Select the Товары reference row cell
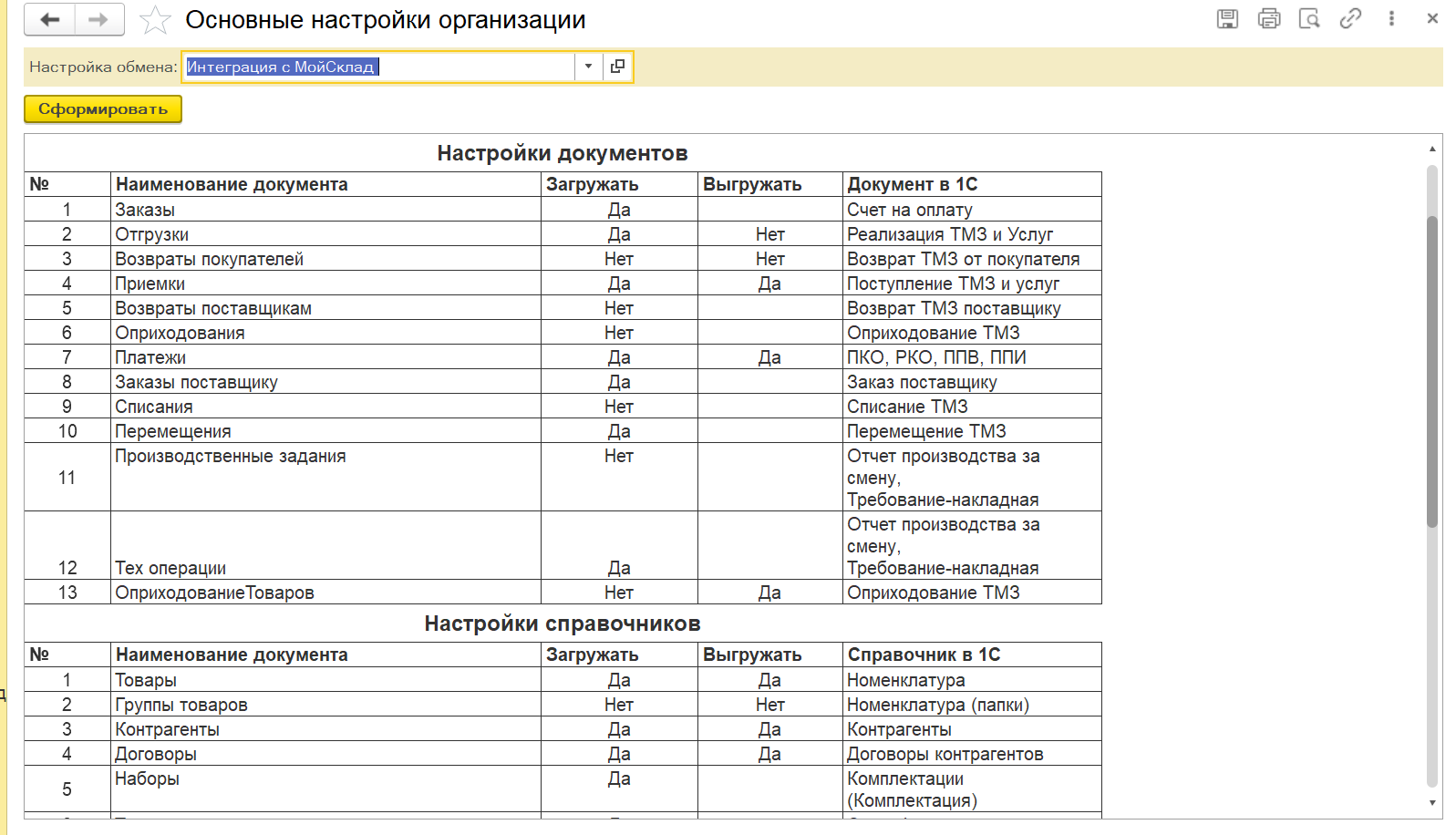 [325, 680]
